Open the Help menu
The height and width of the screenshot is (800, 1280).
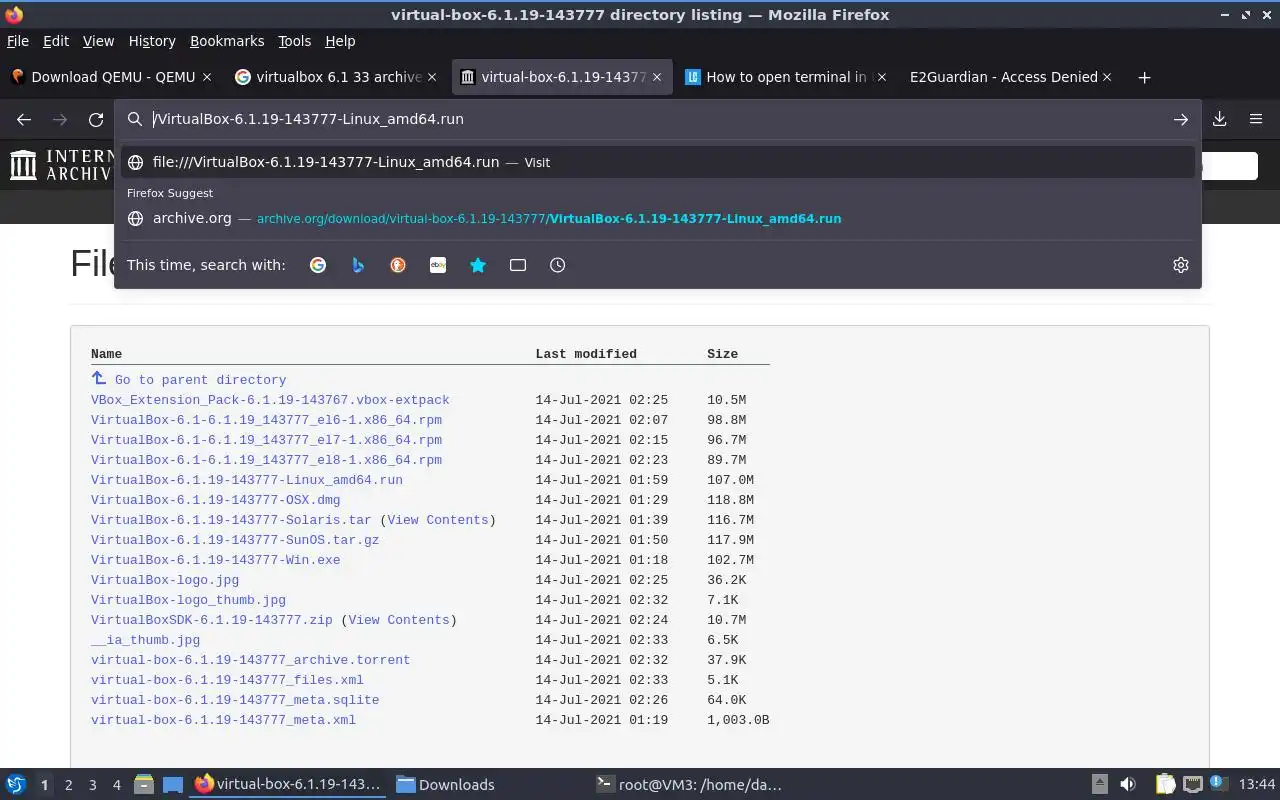pyautogui.click(x=340, y=41)
